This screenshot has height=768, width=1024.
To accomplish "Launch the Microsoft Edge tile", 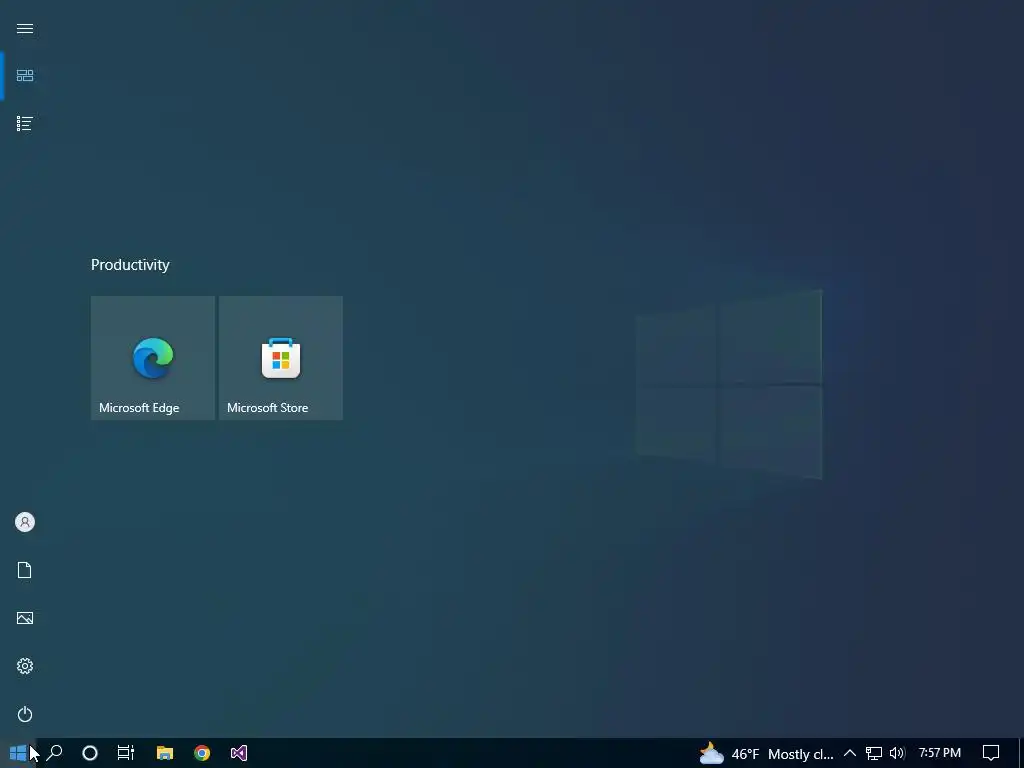I will point(153,358).
